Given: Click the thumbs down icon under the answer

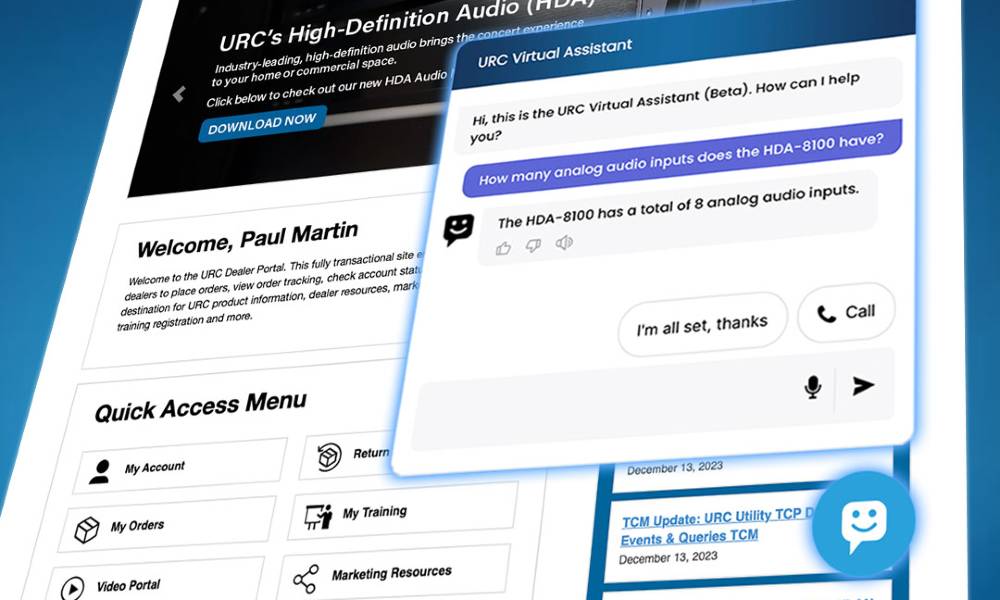Looking at the screenshot, I should [533, 245].
